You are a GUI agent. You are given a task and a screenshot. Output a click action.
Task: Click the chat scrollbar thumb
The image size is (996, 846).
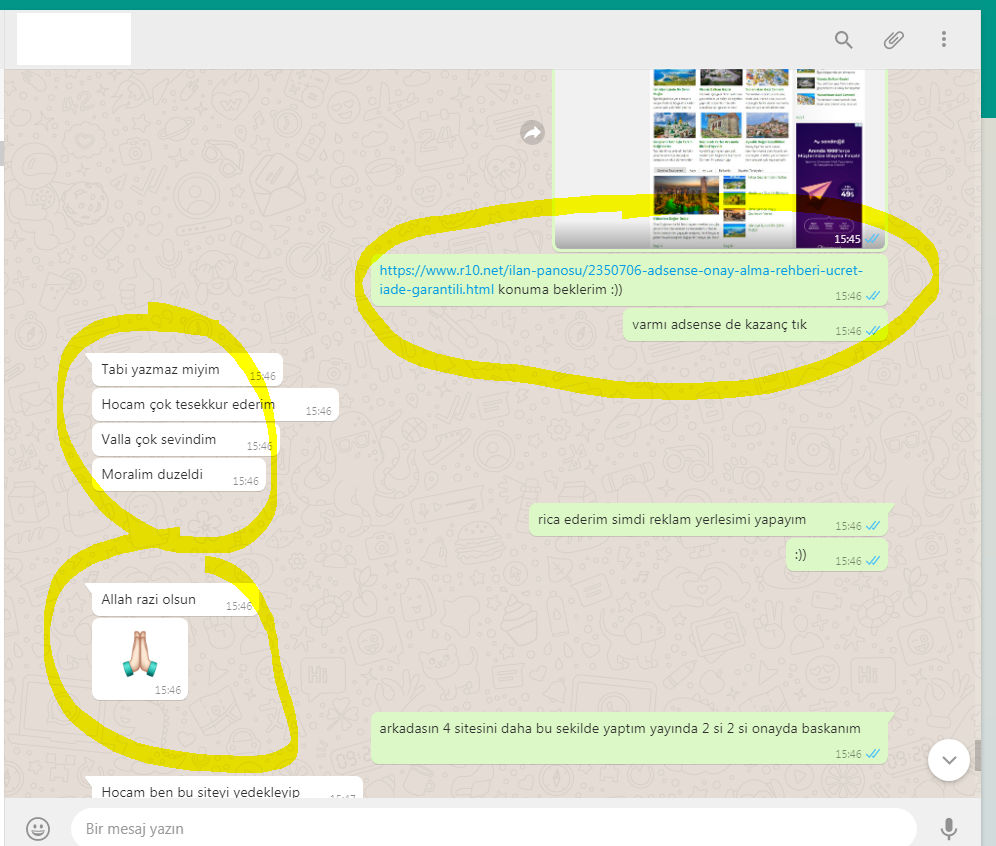click(978, 756)
